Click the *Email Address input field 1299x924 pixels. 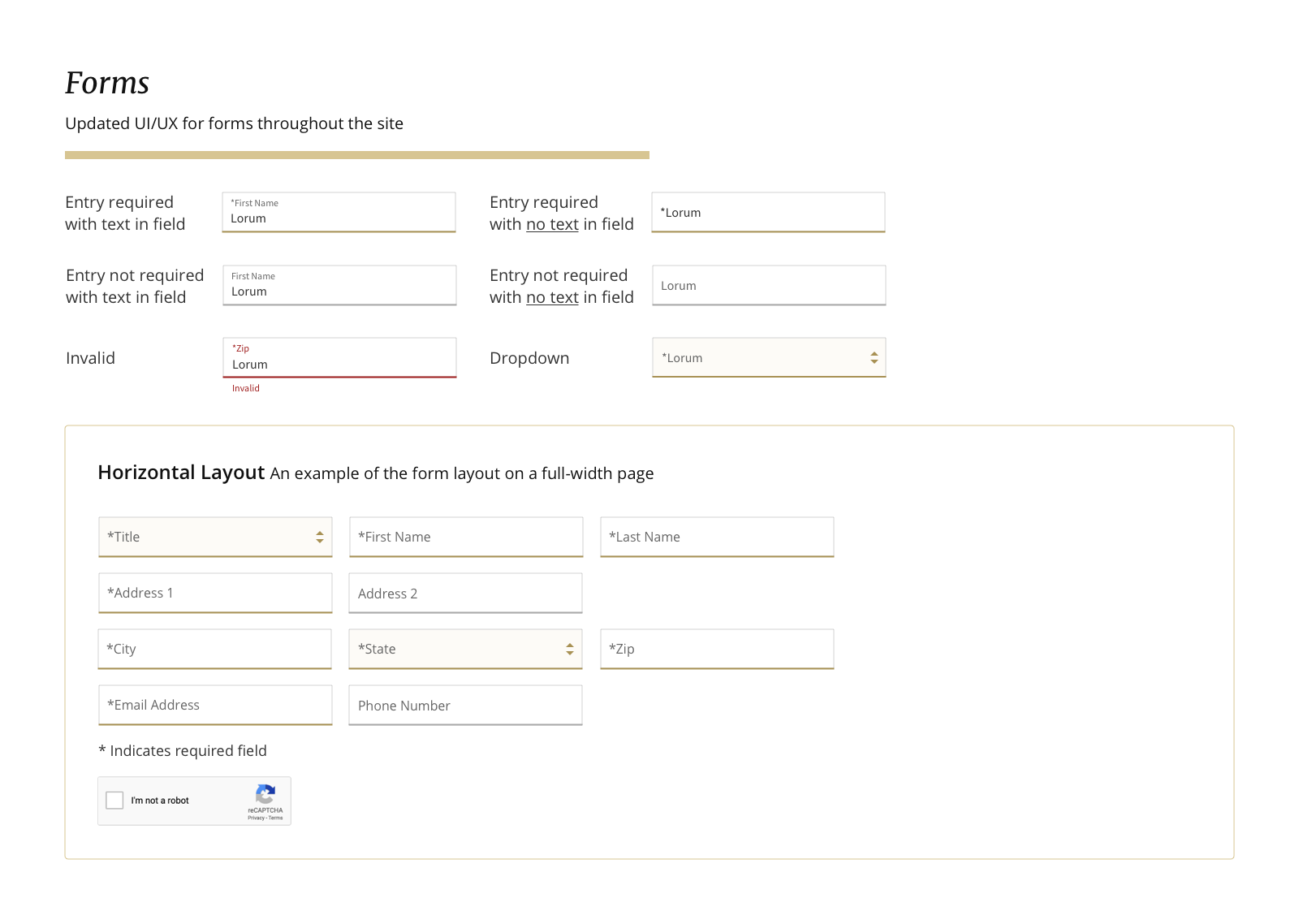coord(215,705)
